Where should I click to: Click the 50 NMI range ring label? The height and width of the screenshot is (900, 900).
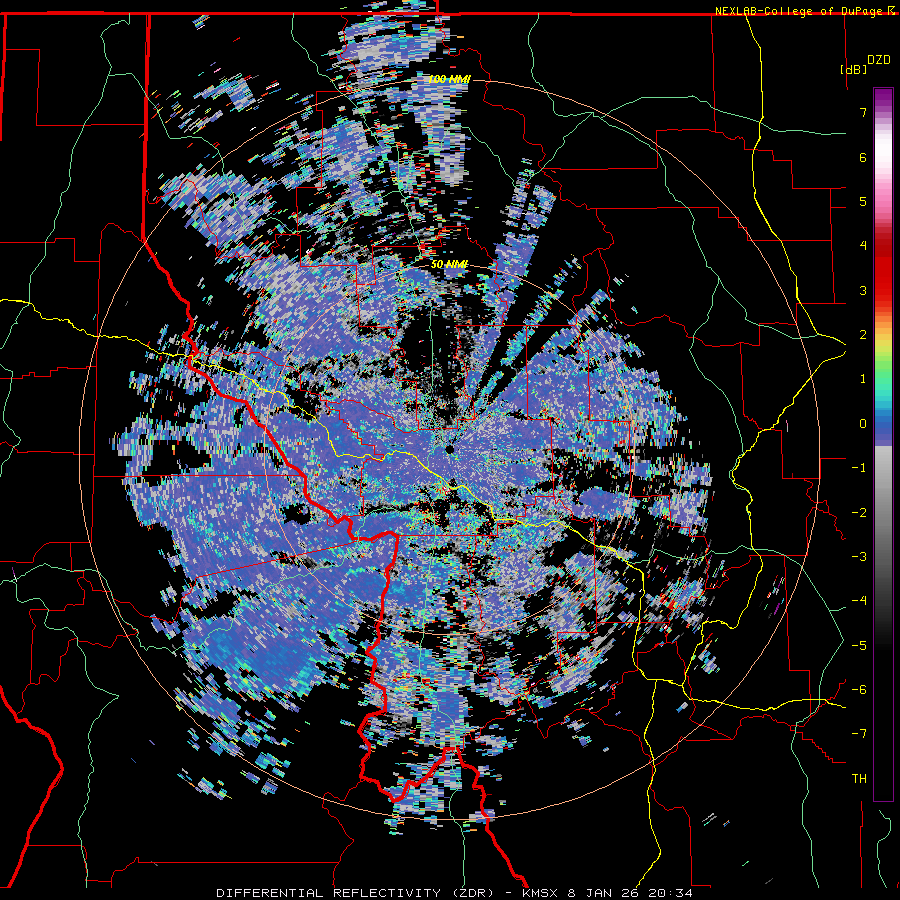click(449, 265)
